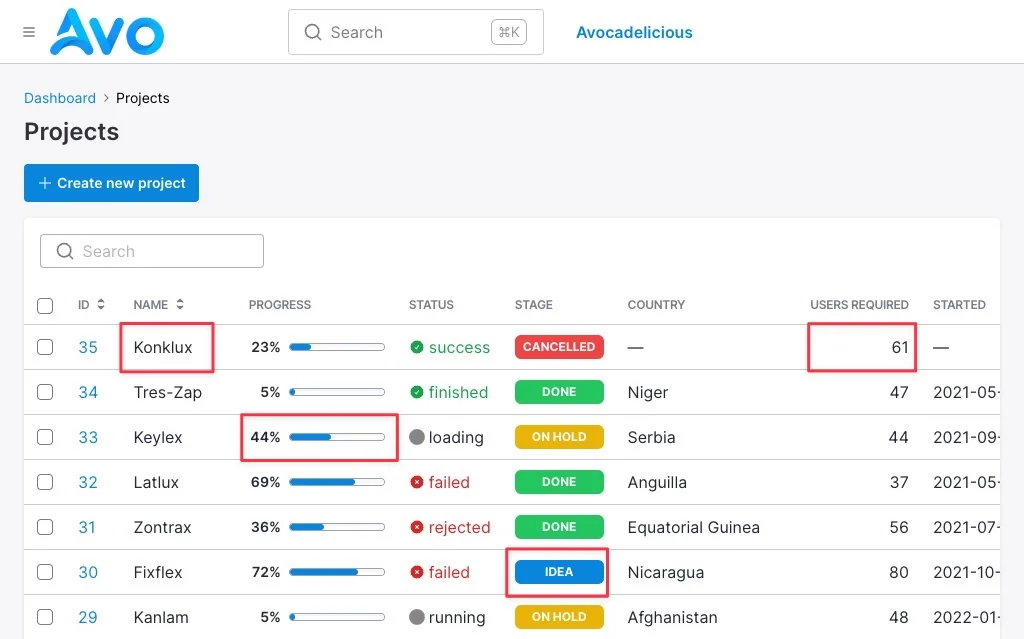The width and height of the screenshot is (1024, 639).
Task: Click the green success check icon for Konklux
Action: [417, 347]
